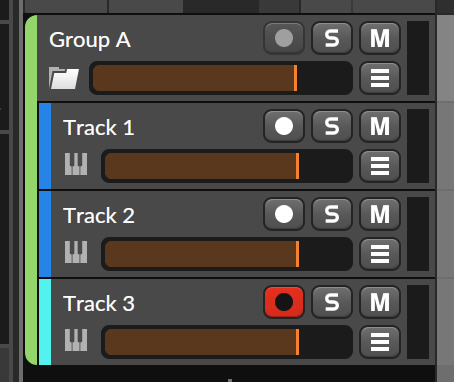Viewport: 454px width, 382px height.
Task: Open Track 1 hamburger menu button
Action: click(380, 166)
